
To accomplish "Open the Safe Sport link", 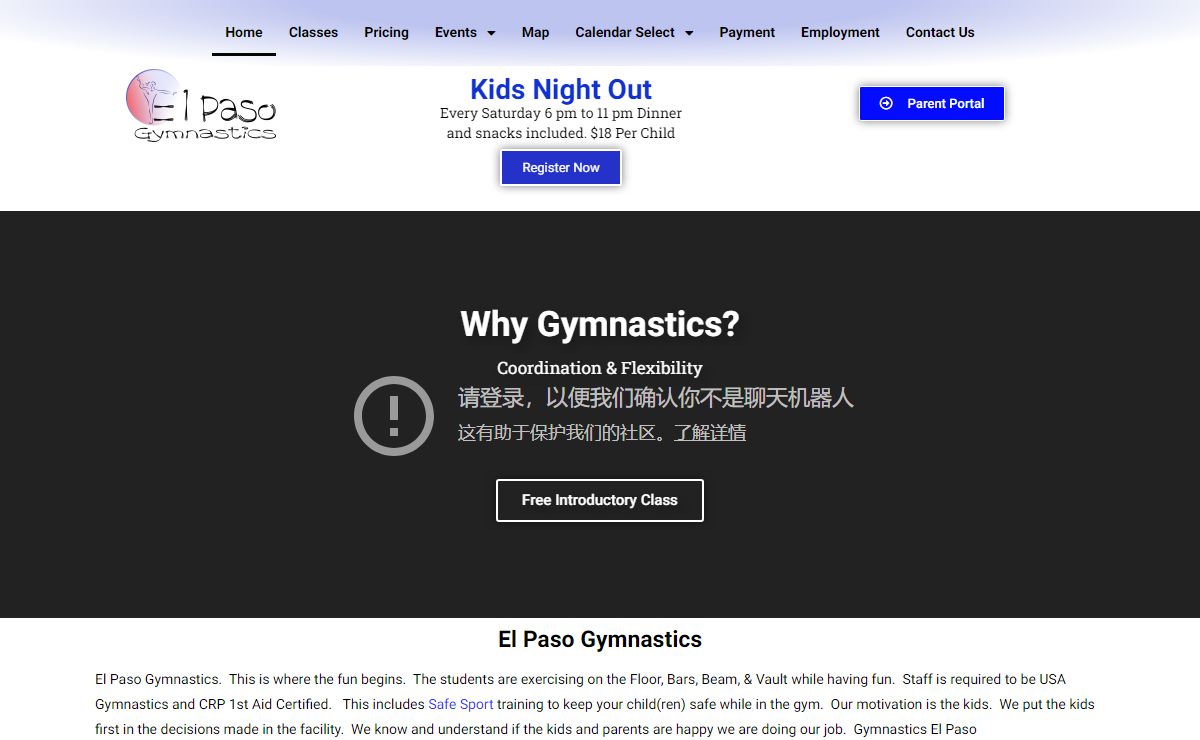I will point(461,704).
